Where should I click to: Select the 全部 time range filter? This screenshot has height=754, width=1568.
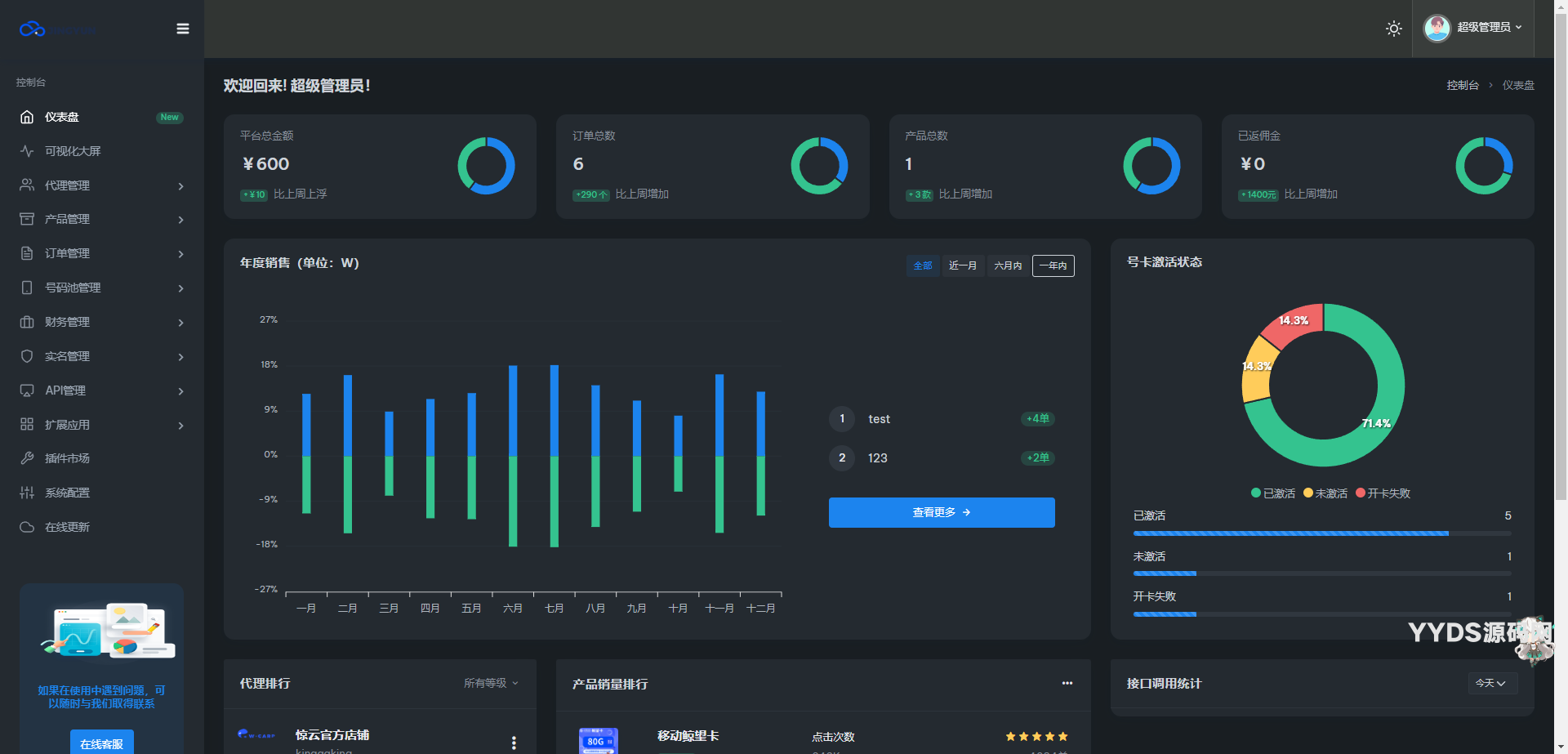[x=922, y=265]
